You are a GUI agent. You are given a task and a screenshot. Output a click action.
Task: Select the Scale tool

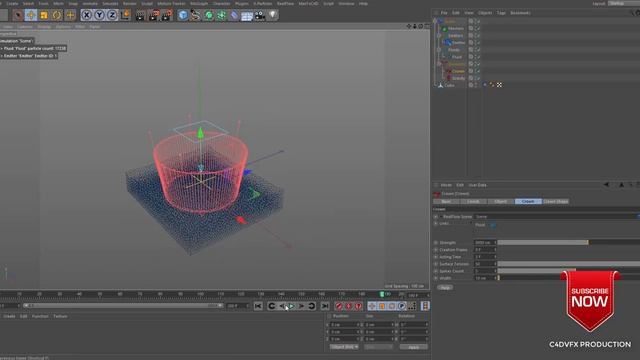click(44, 15)
